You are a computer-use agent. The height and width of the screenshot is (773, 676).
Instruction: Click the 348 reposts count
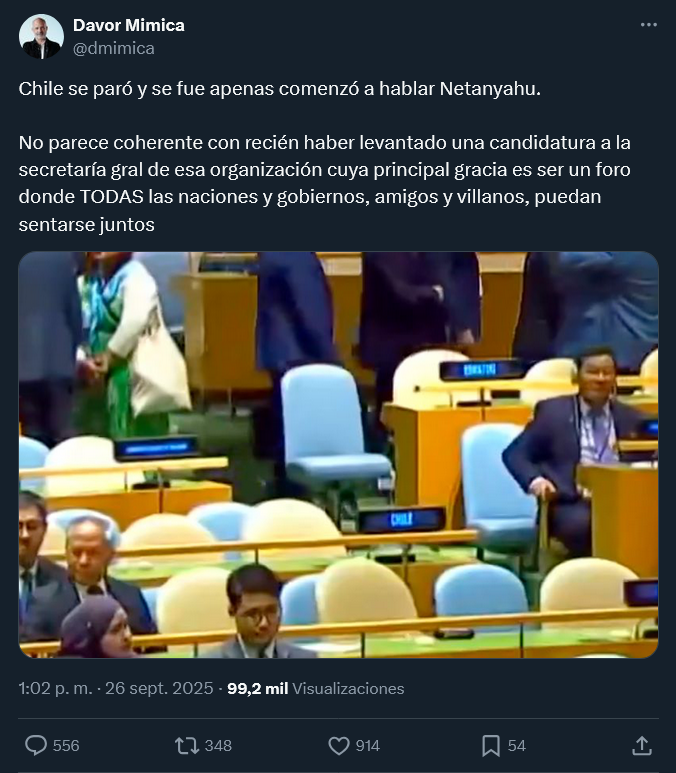218,745
